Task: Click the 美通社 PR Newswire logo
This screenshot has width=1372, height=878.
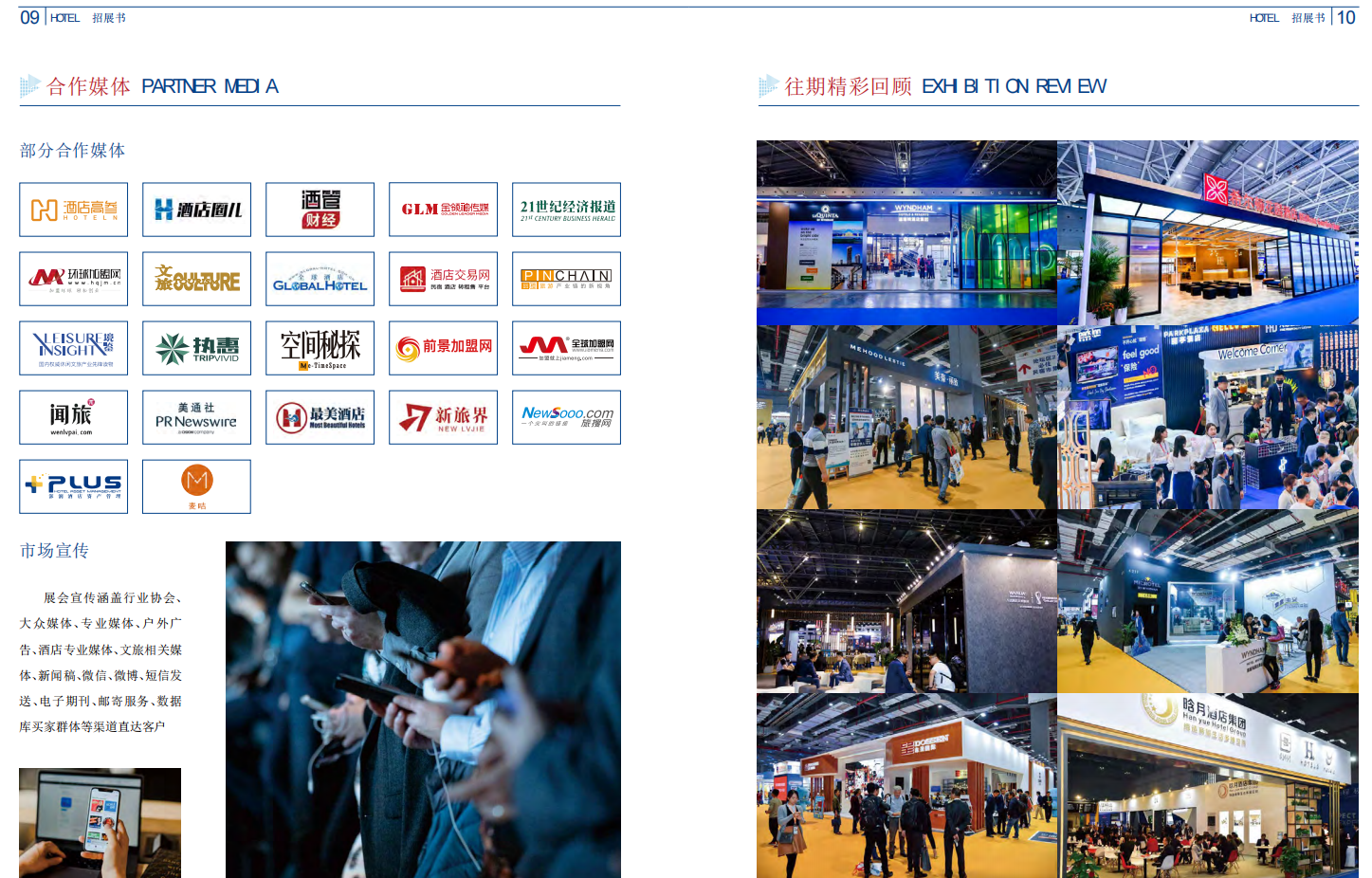Action: 196,417
